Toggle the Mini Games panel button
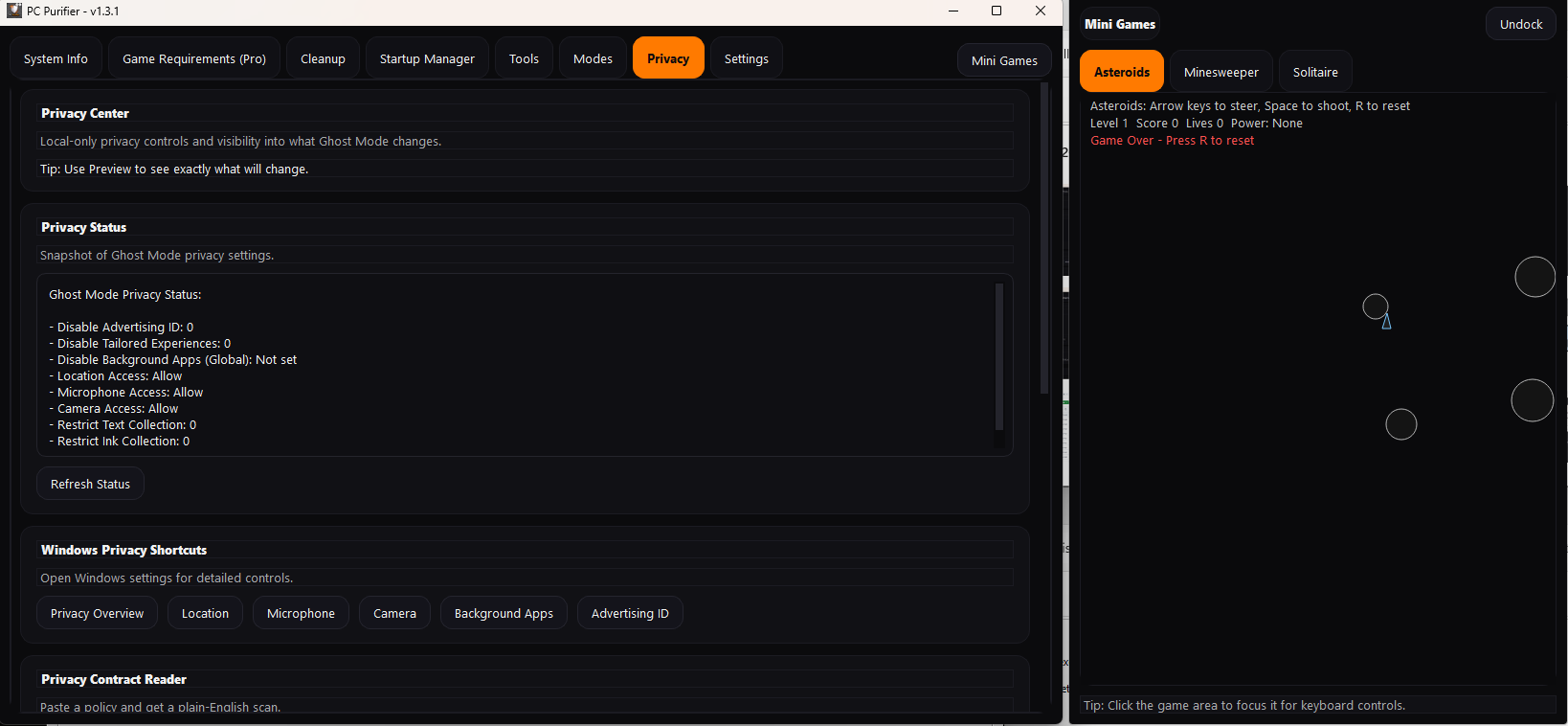 [1004, 60]
